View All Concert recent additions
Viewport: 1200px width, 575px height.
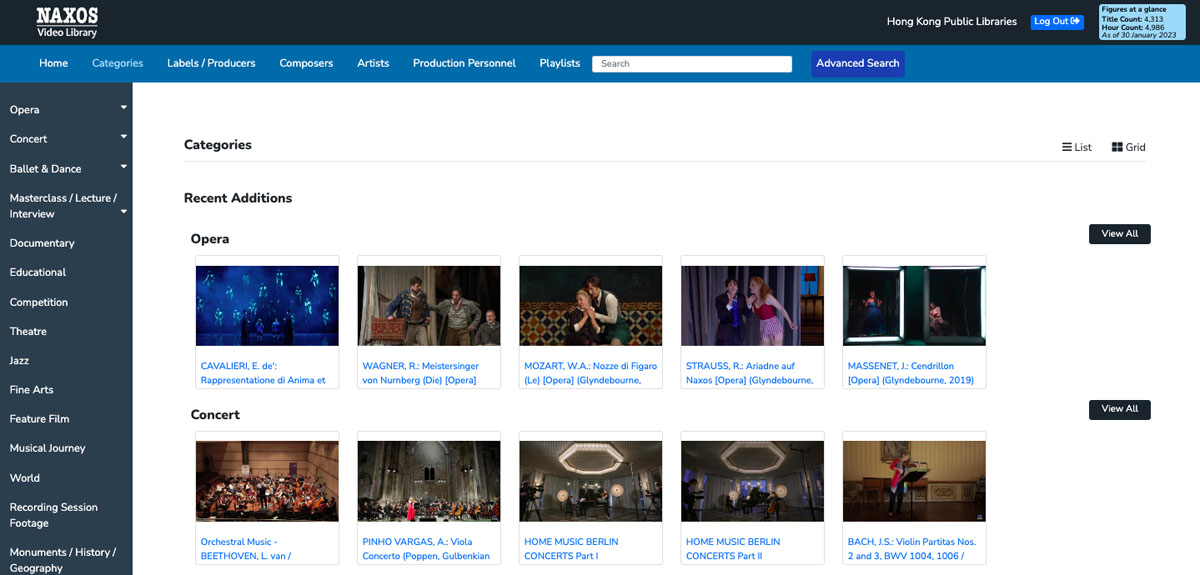point(1119,409)
